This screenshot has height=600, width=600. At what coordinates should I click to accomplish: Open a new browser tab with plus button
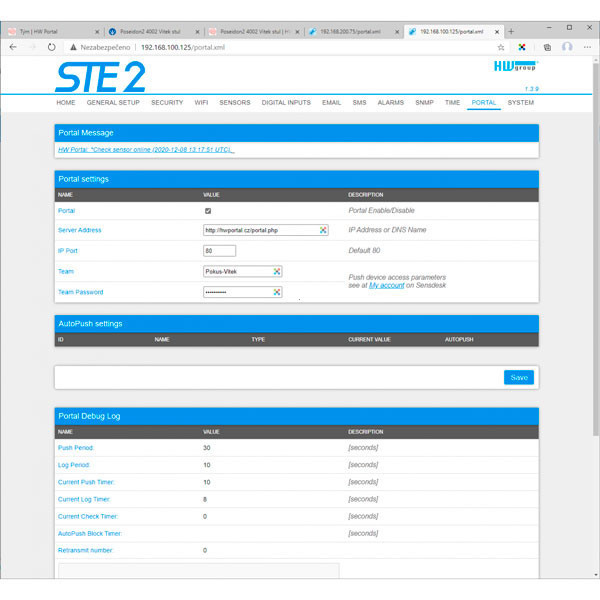point(511,31)
